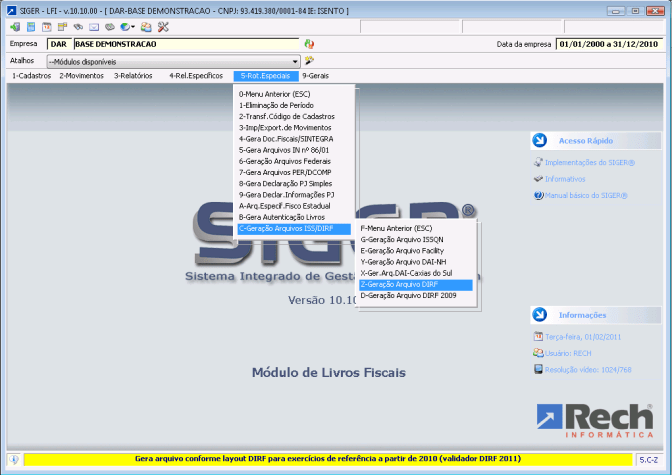Select C-Geração Arquivos ISS/DIRF
672x475 pixels.
[294, 228]
